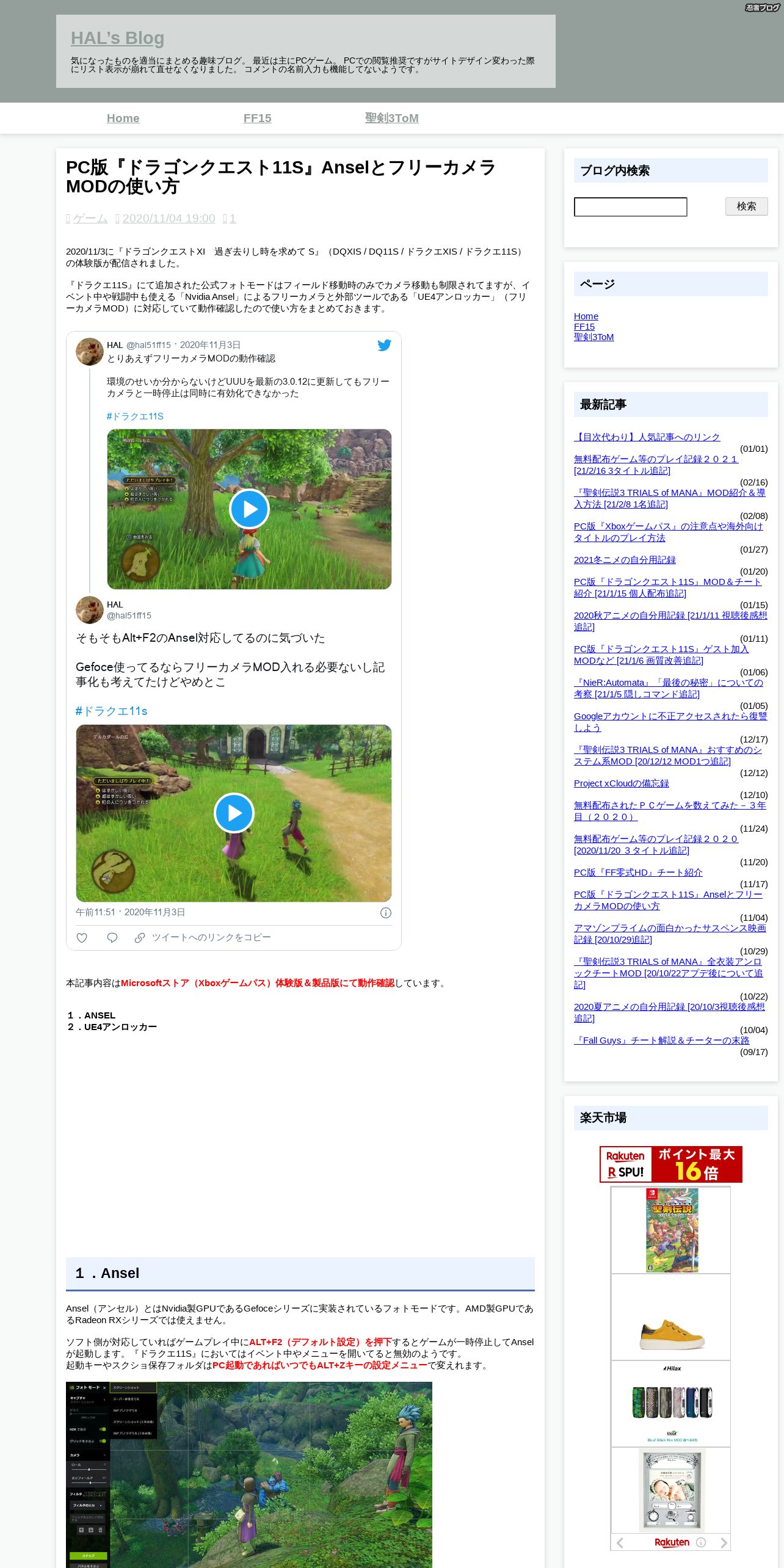Click the Ninja Blog logo in the corner
The image size is (784, 1568).
tap(762, 7)
